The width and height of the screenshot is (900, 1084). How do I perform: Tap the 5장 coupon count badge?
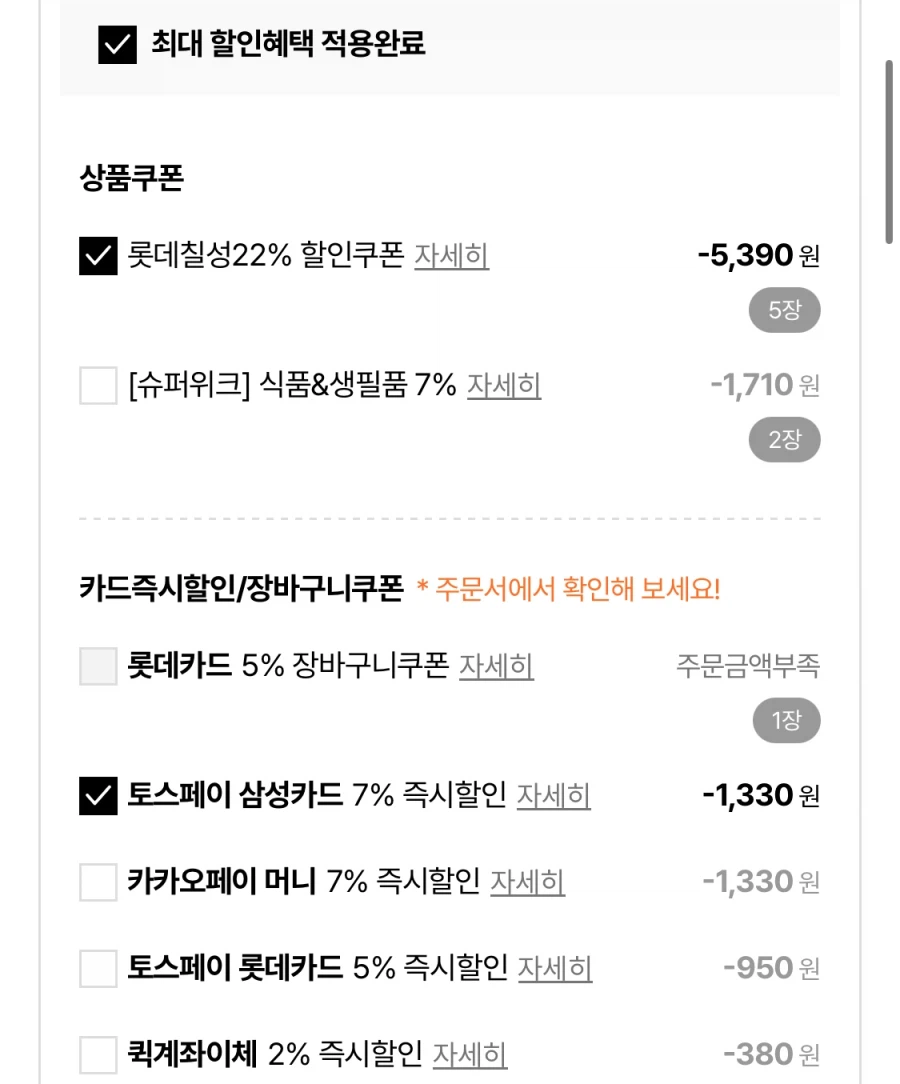pyautogui.click(x=785, y=311)
